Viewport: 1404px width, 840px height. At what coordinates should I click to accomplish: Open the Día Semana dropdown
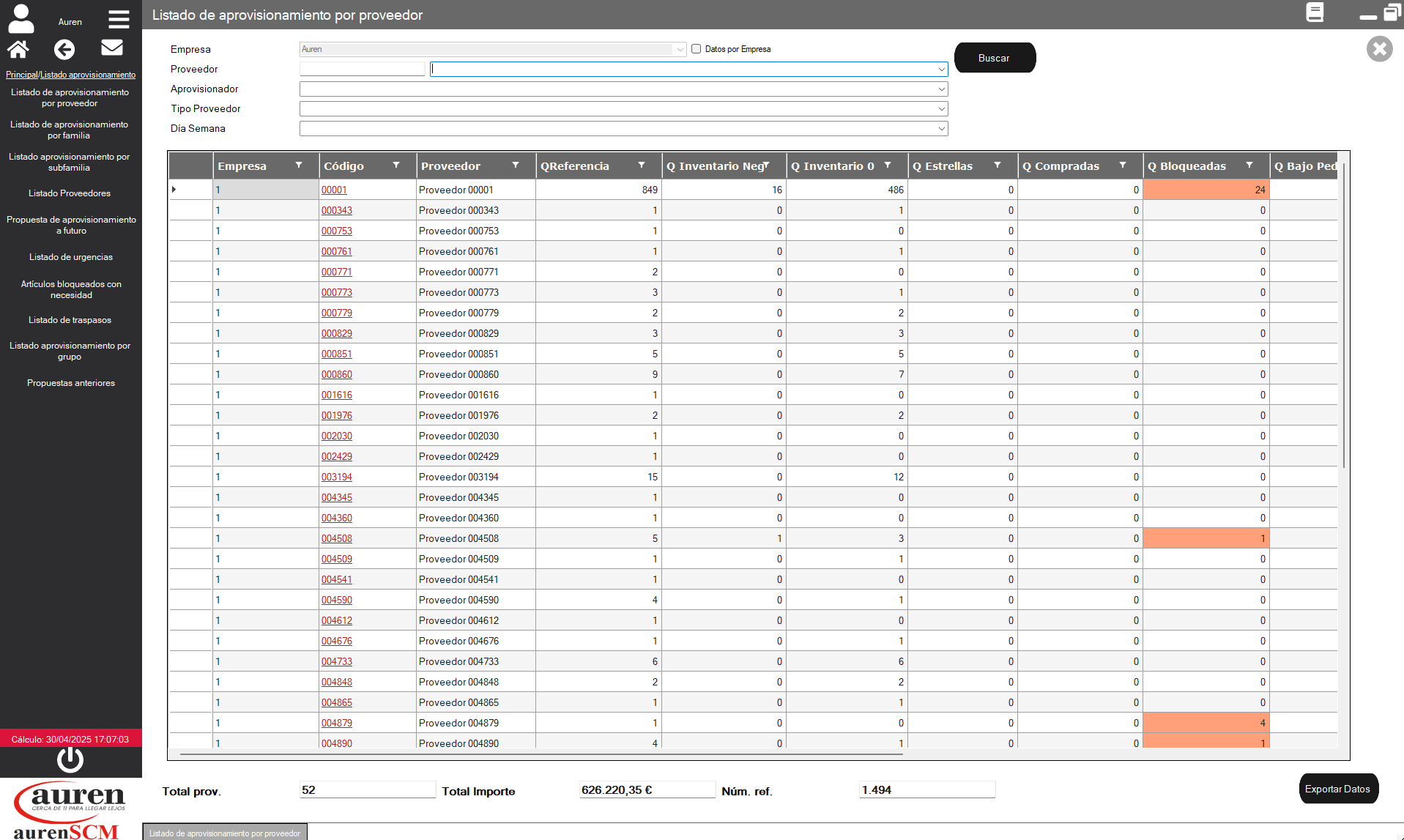click(x=941, y=129)
